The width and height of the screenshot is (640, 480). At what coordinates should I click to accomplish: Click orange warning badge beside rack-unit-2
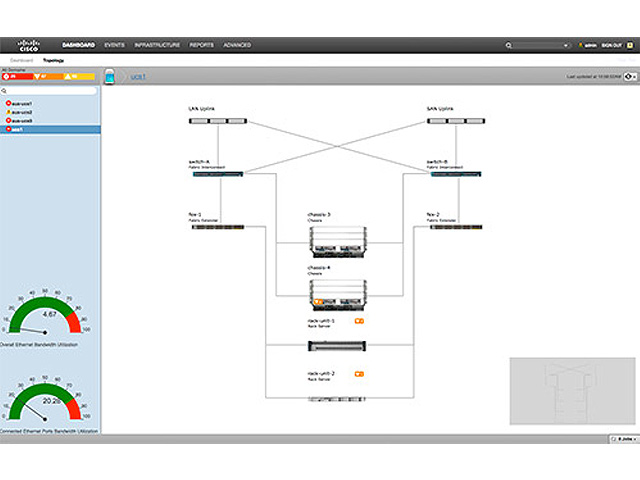(359, 373)
